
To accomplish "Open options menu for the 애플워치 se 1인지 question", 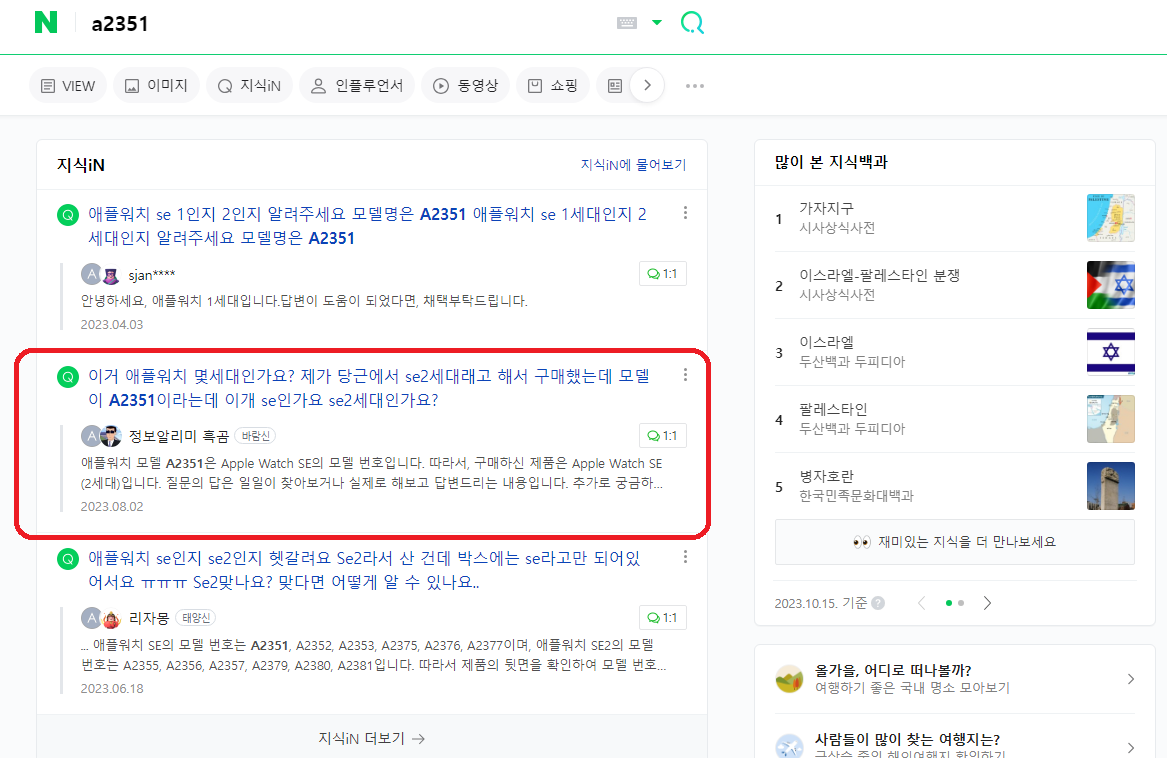I will pos(685,213).
